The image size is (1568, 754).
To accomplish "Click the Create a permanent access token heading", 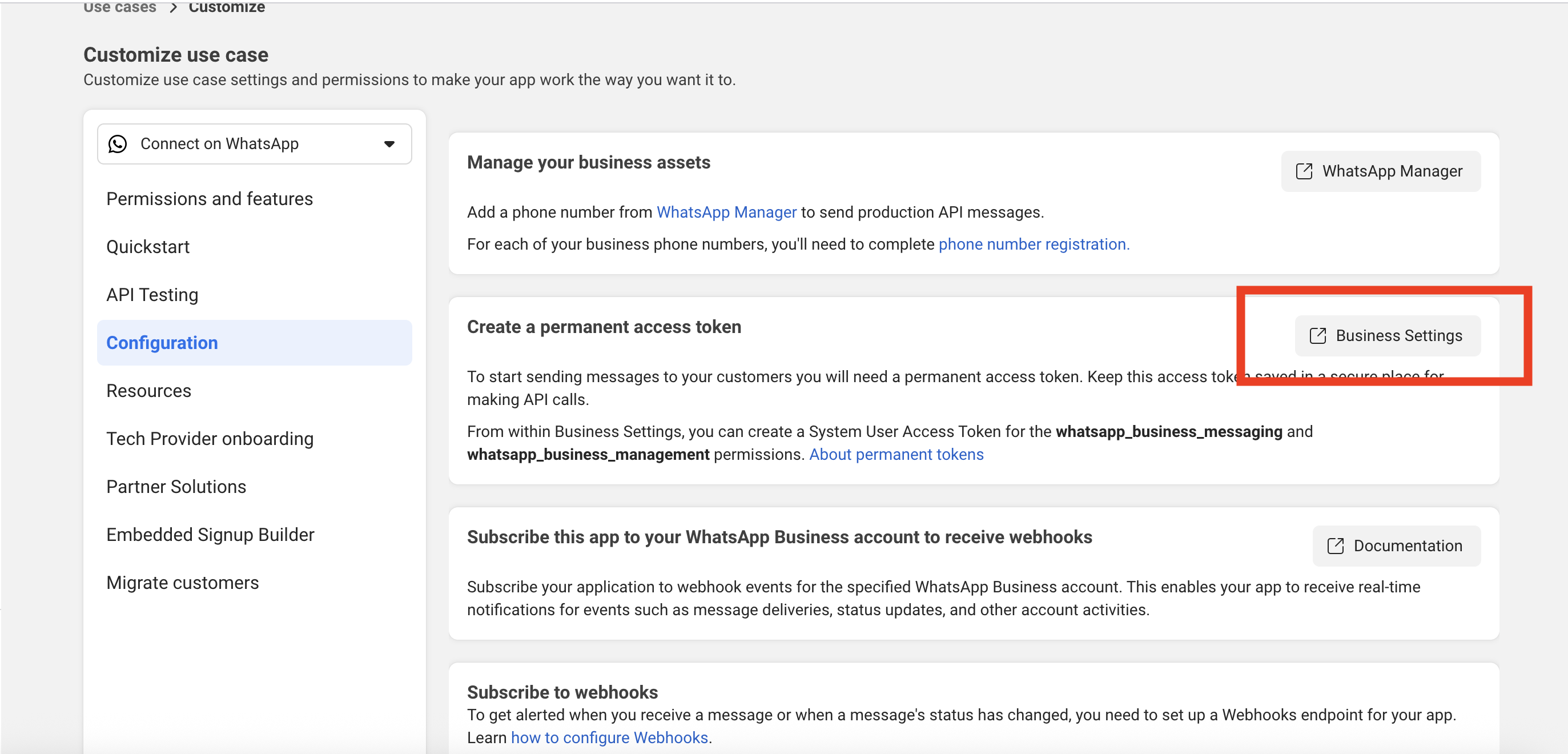I will pyautogui.click(x=604, y=327).
